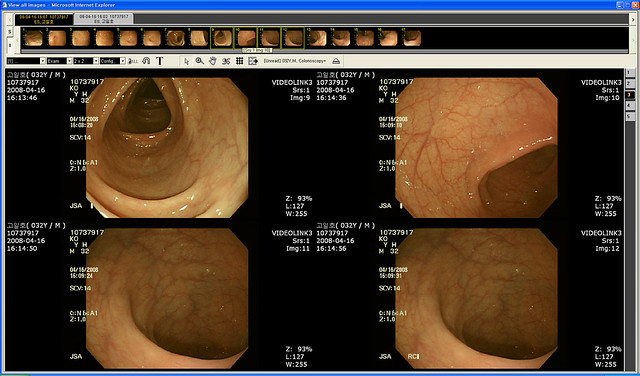Select highlighted thumbnail number 12
This screenshot has height=376, width=640.
click(293, 38)
